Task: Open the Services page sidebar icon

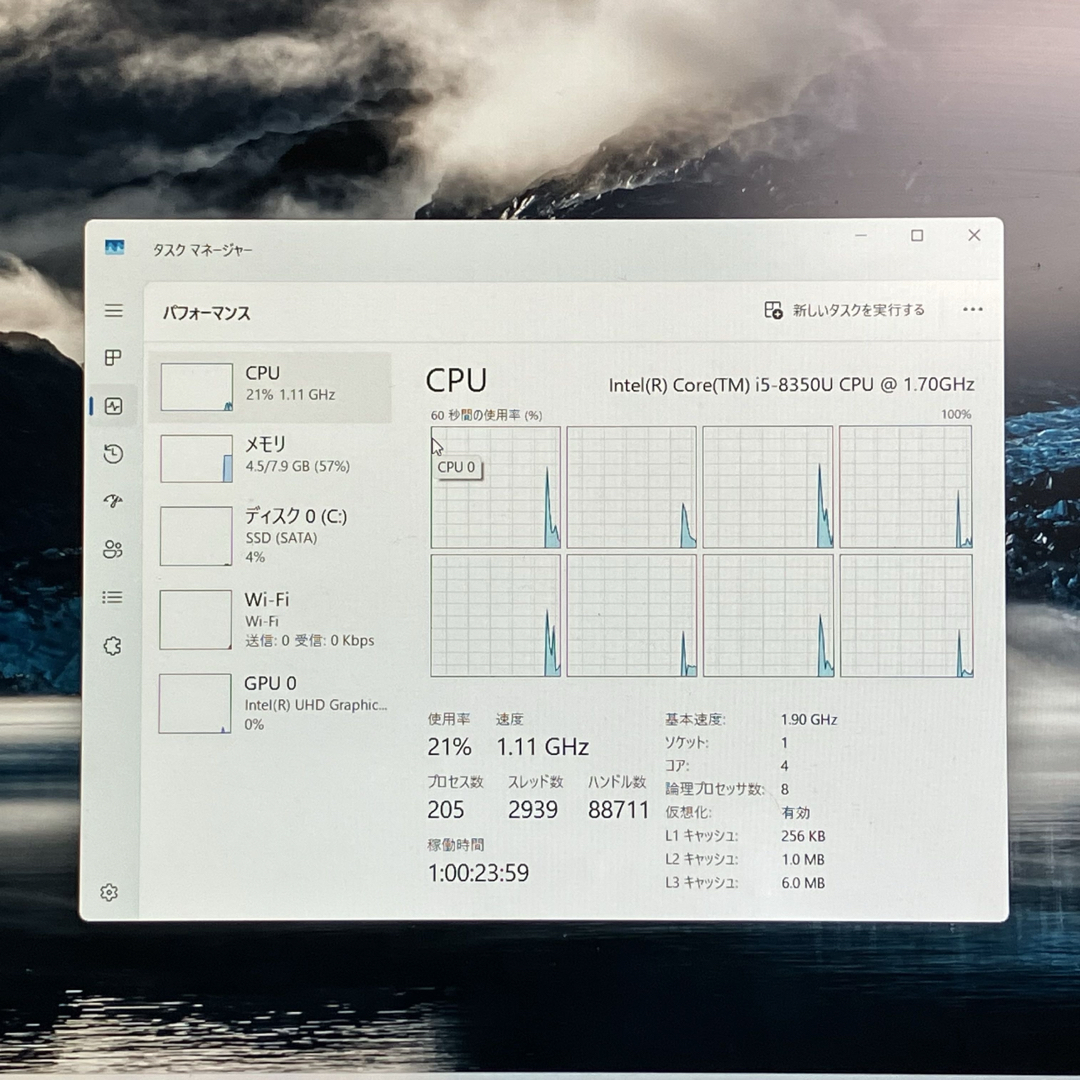Action: coord(112,645)
